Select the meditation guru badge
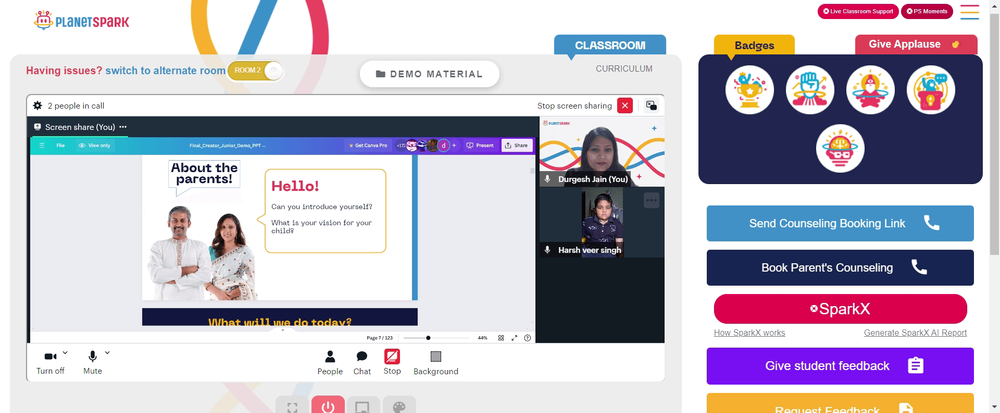Screen dimensions: 1000x413 point(871,90)
